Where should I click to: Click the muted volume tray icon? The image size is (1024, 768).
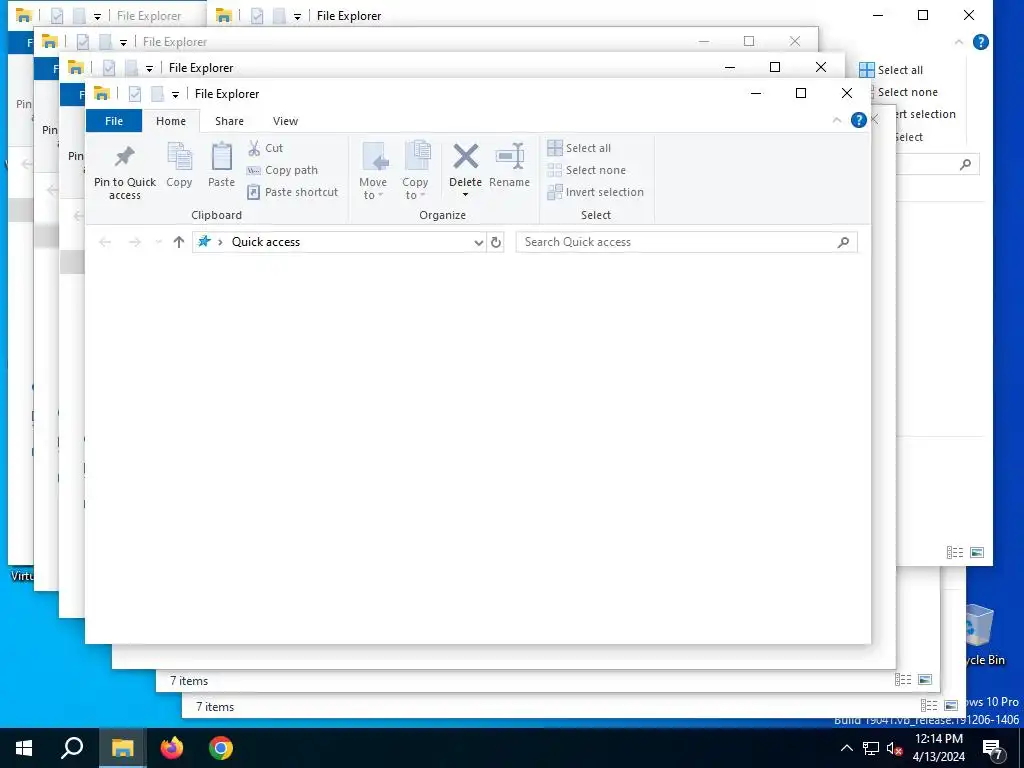[894, 748]
